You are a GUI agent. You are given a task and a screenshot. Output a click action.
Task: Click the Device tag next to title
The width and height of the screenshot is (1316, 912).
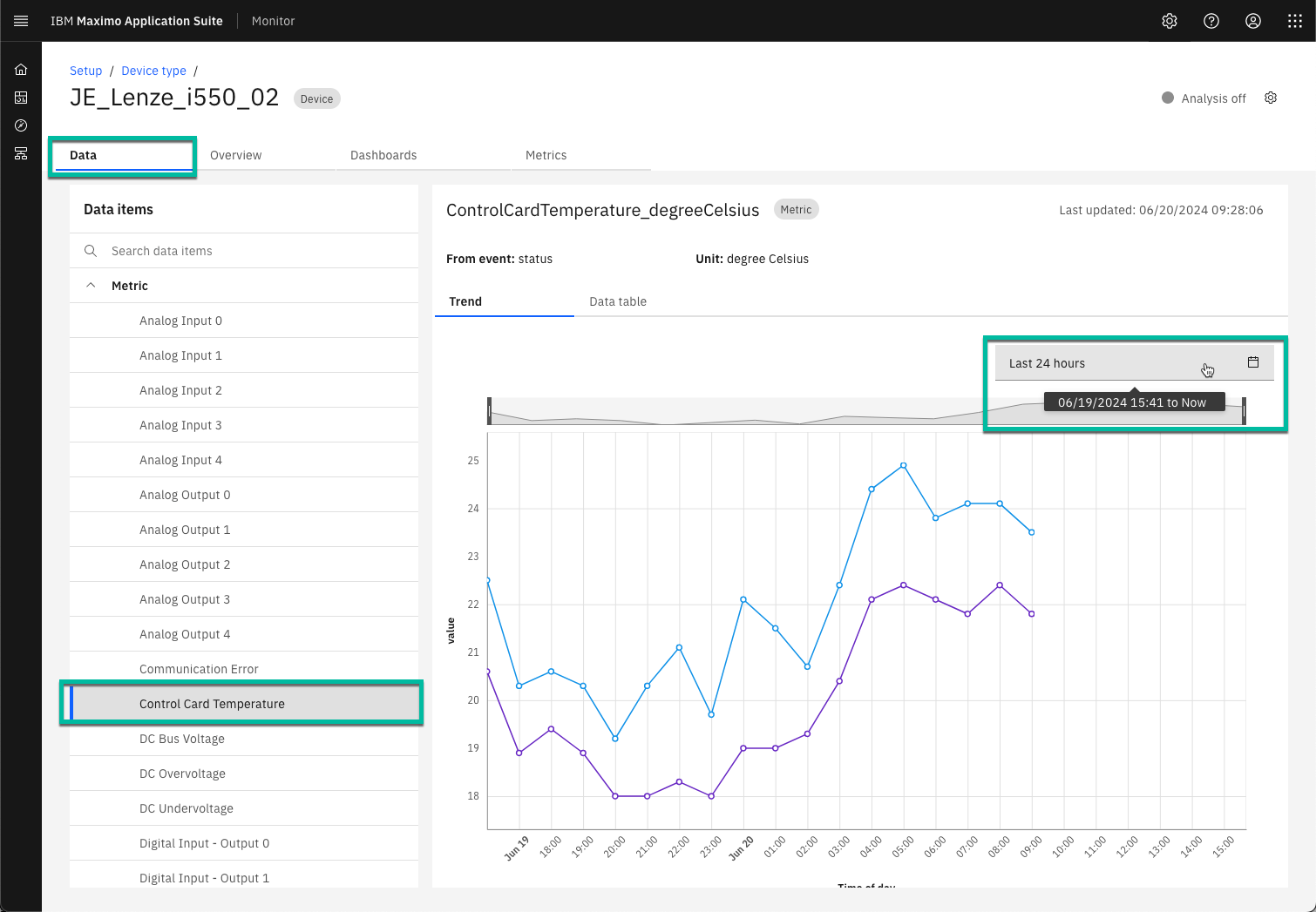click(316, 98)
